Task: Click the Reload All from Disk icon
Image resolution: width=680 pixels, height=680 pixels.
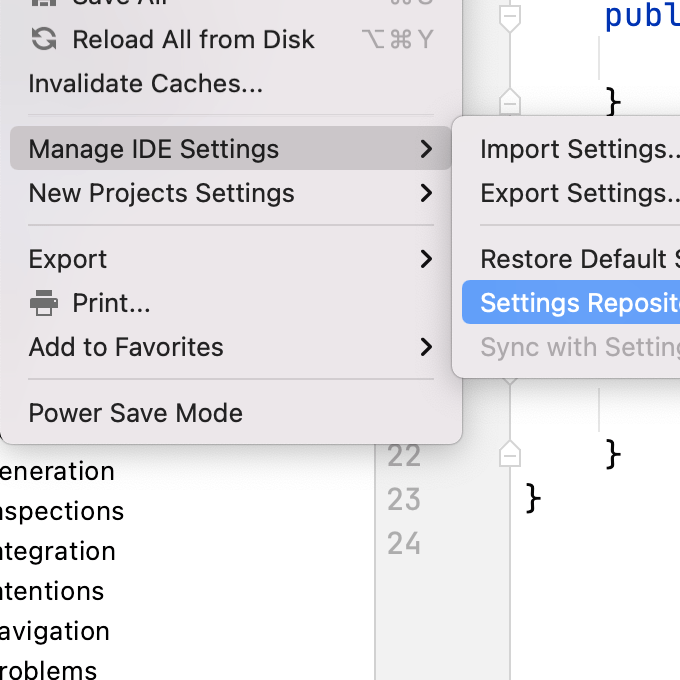Action: [44, 39]
